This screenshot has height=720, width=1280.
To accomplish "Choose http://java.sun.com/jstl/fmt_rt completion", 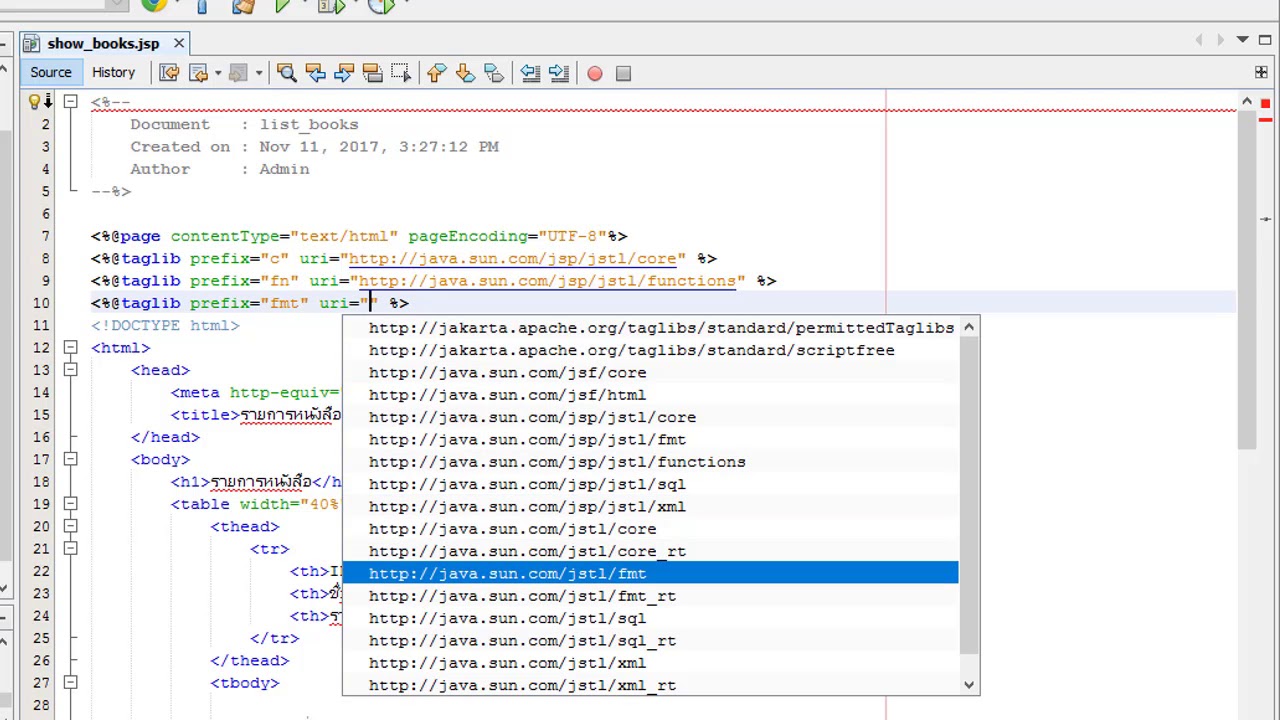I will pyautogui.click(x=650, y=595).
